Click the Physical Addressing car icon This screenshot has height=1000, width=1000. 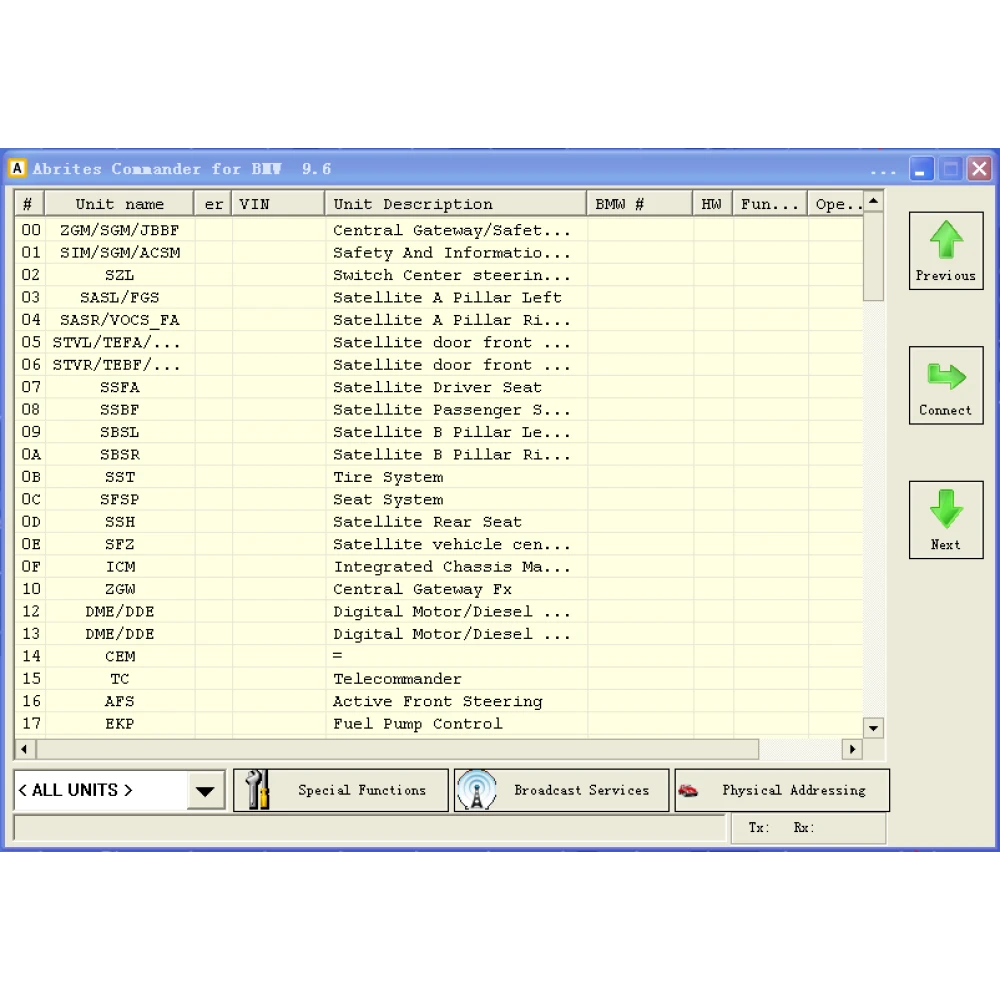[688, 791]
